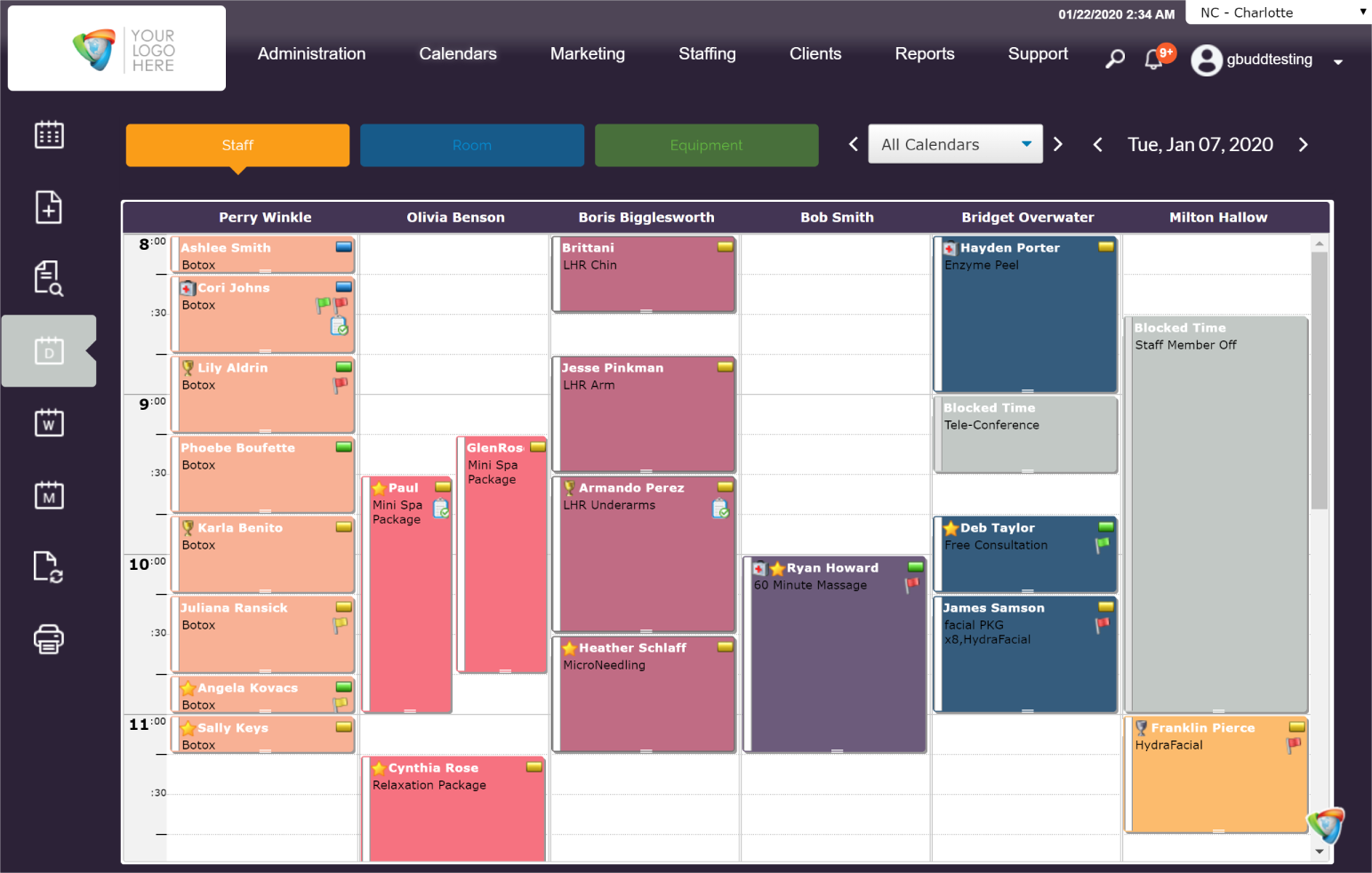
Task: Click the Bob Smith column header
Action: pos(837,217)
